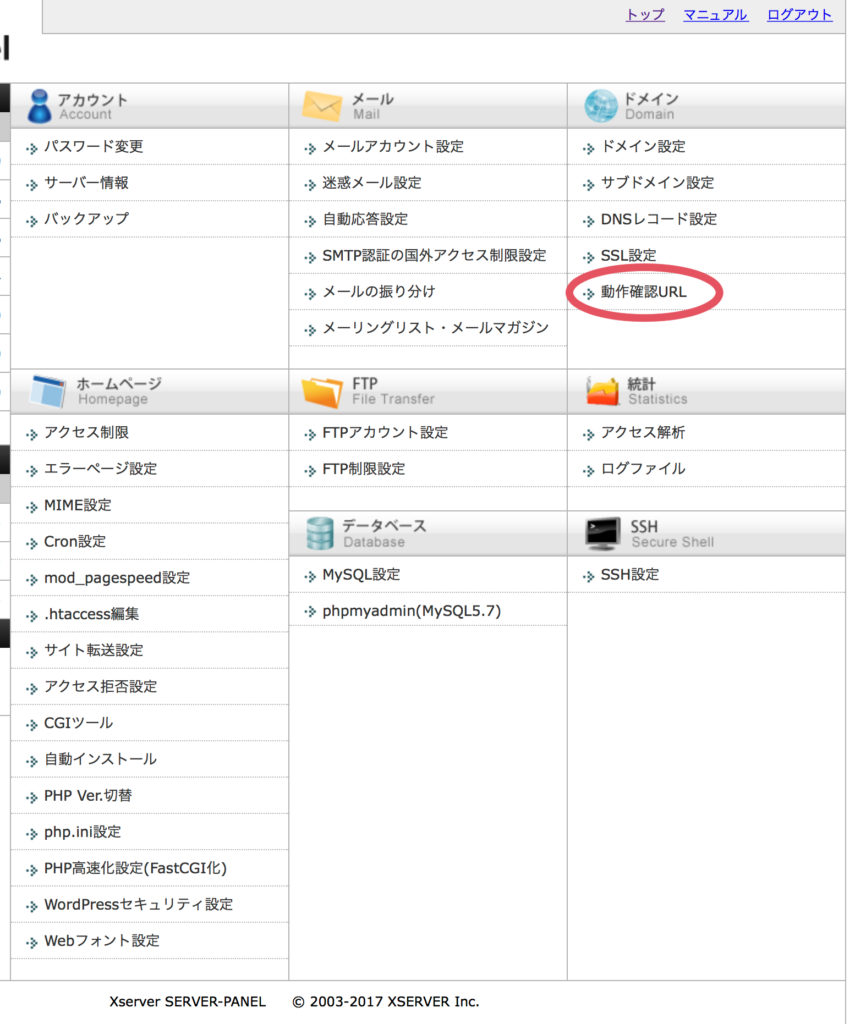Click the SSH terminal monitor icon

602,534
